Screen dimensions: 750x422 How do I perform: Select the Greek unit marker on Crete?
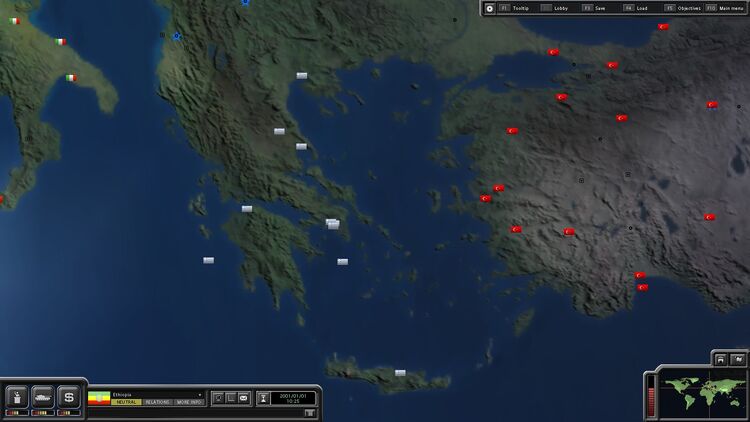click(x=400, y=373)
